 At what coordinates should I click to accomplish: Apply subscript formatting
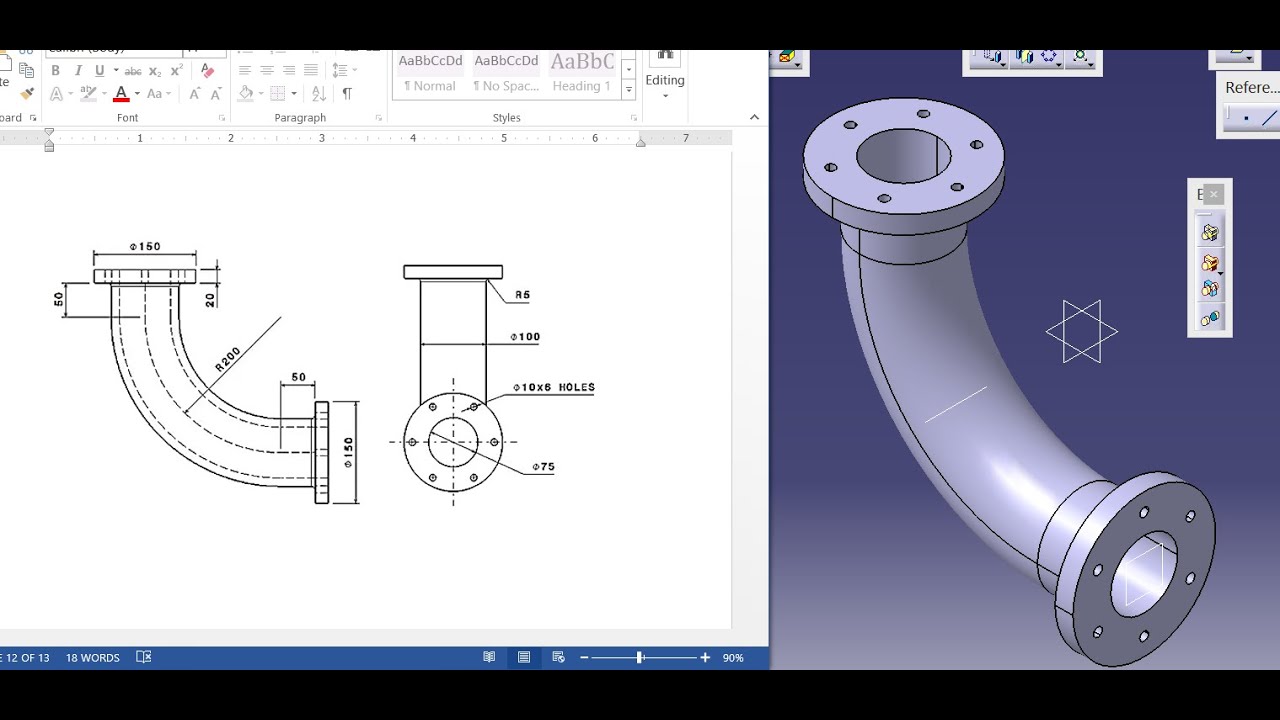[x=155, y=71]
